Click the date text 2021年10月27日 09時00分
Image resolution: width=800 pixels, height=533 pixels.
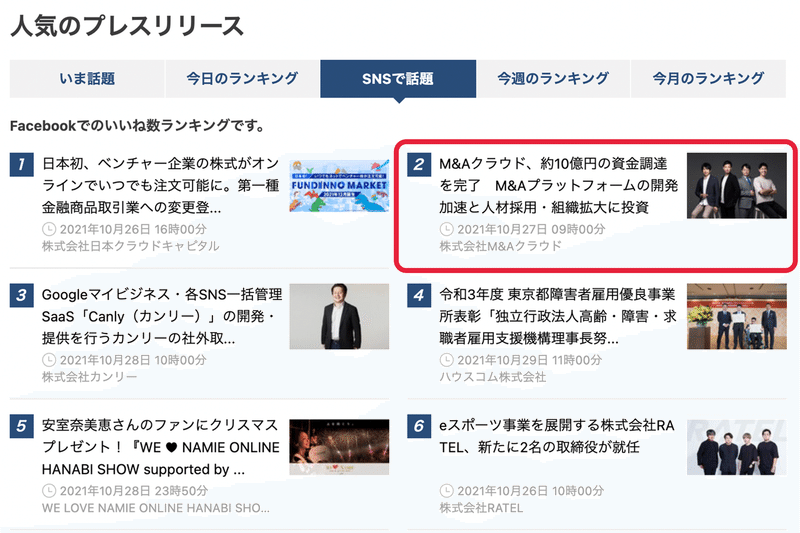coord(531,229)
